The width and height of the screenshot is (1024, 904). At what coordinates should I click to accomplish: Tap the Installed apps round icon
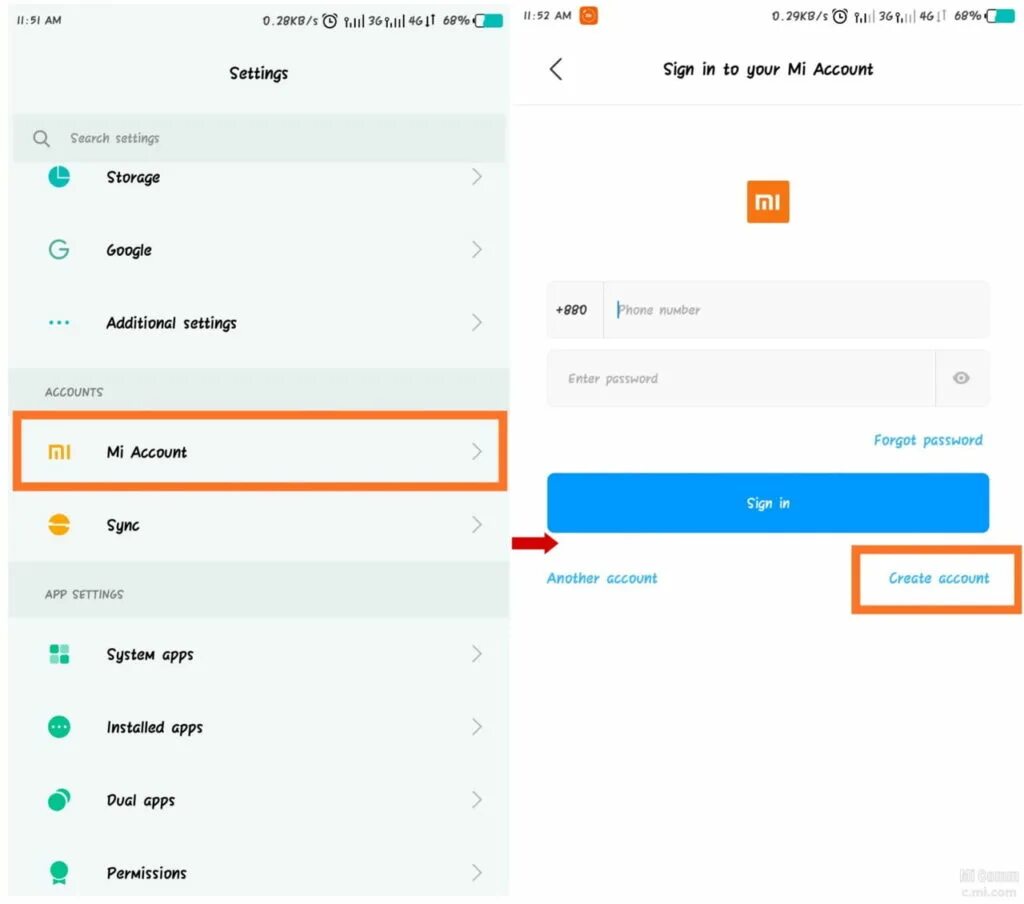pos(59,727)
